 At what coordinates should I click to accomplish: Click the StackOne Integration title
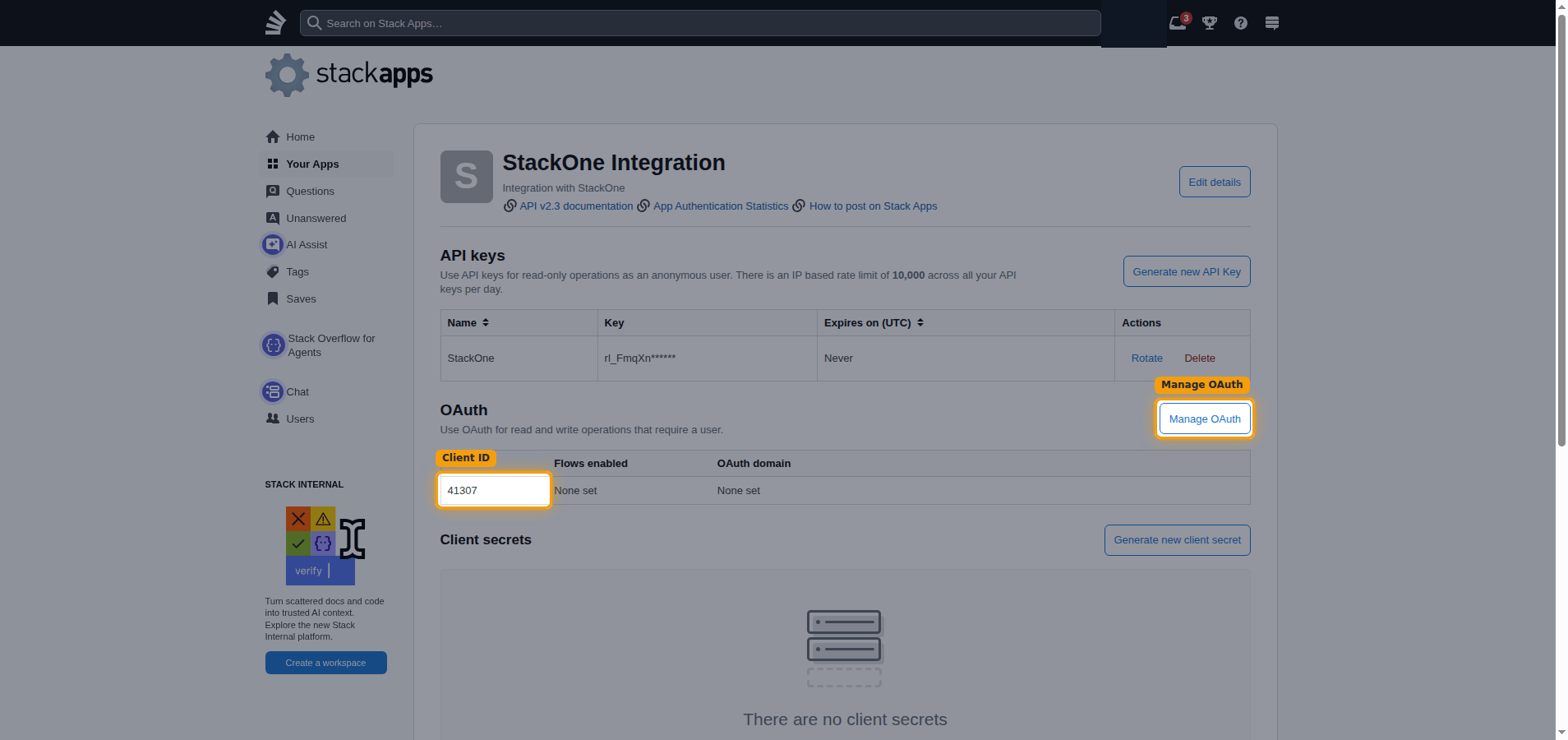click(x=614, y=163)
